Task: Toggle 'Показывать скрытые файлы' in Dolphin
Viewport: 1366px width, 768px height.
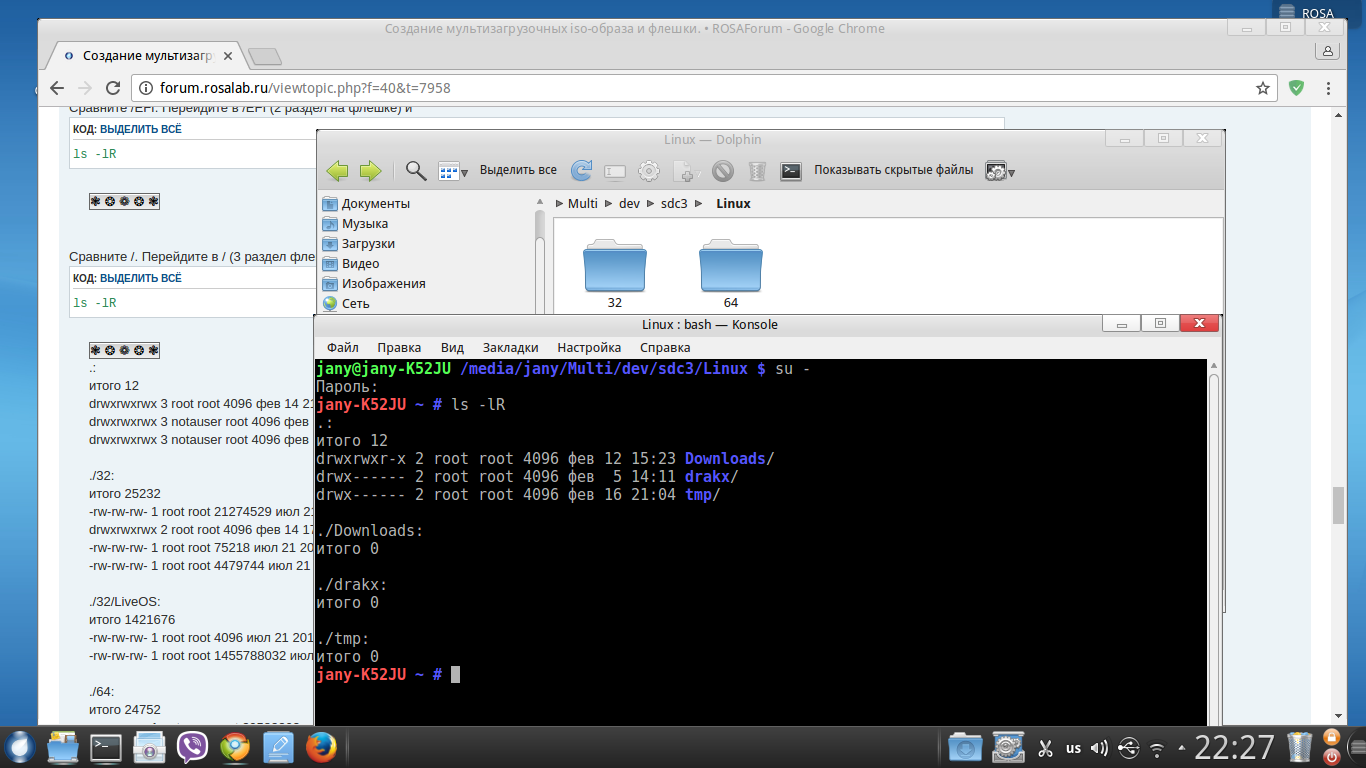Action: (x=893, y=170)
